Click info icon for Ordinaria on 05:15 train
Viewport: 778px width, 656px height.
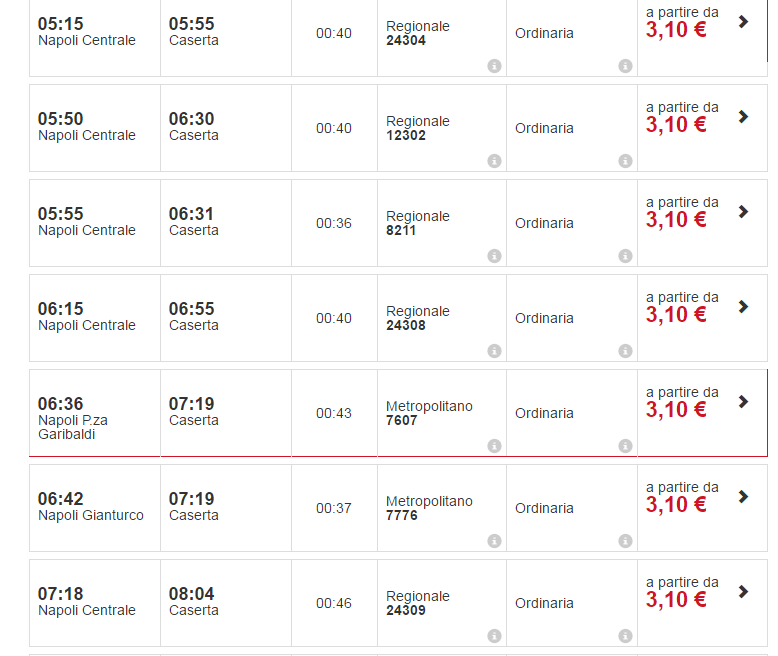[x=625, y=66]
